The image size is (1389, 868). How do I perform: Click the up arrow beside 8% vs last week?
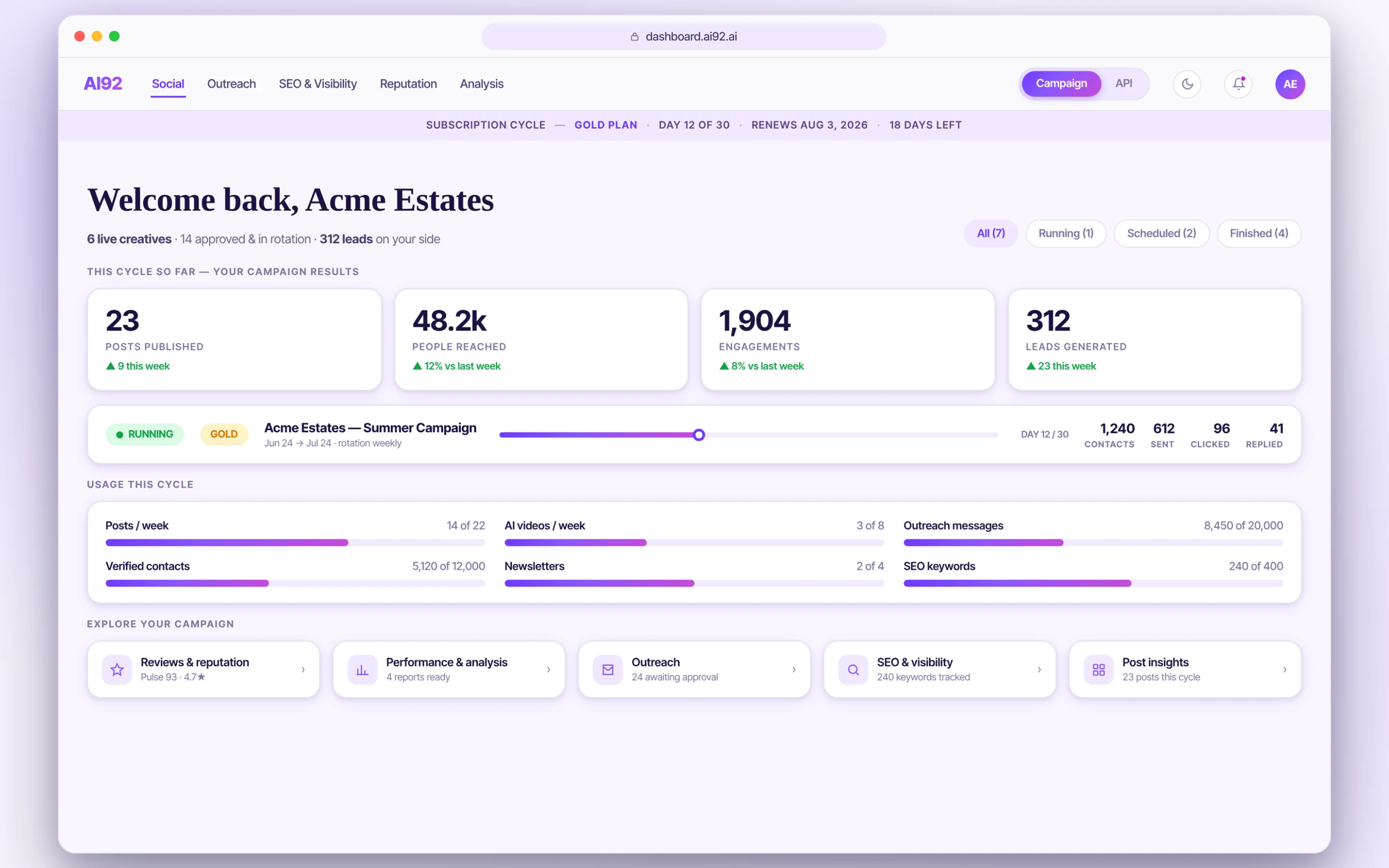pyautogui.click(x=724, y=366)
